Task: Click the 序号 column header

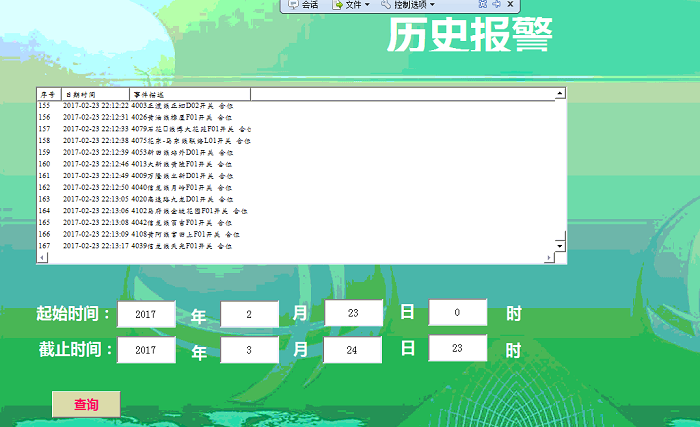Action: click(49, 94)
